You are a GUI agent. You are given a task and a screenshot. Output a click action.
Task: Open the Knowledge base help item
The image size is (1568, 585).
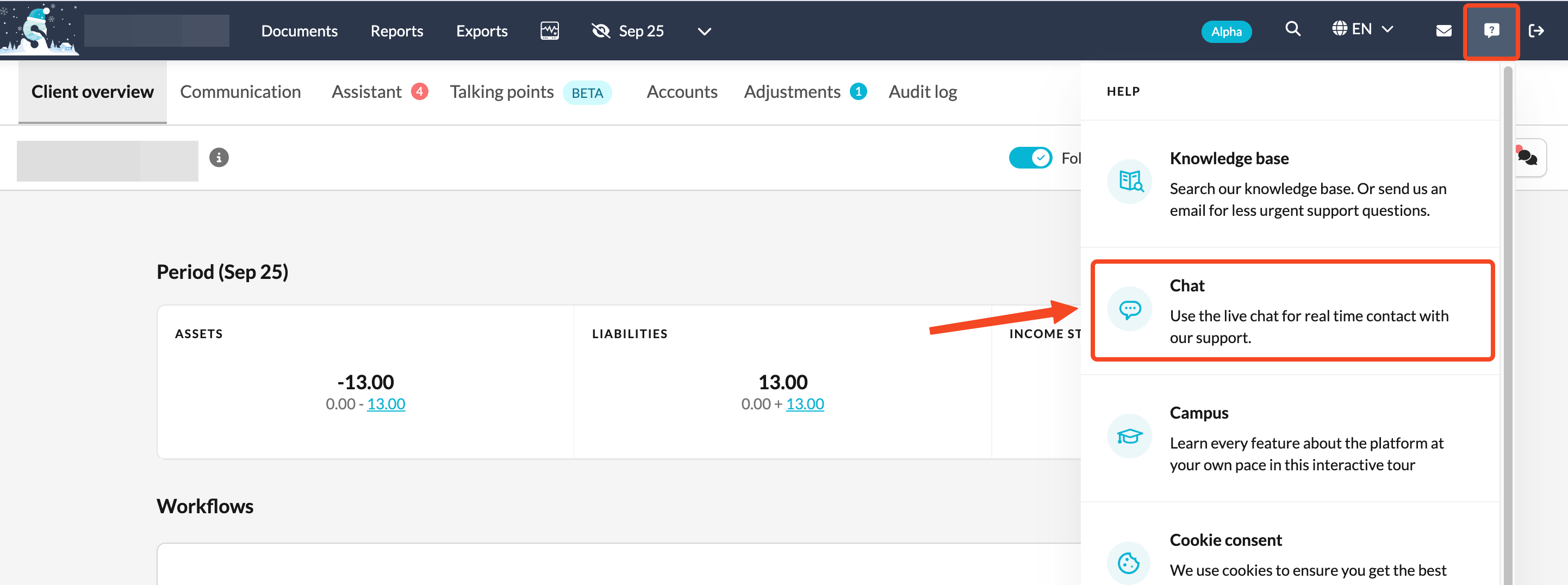[1290, 183]
